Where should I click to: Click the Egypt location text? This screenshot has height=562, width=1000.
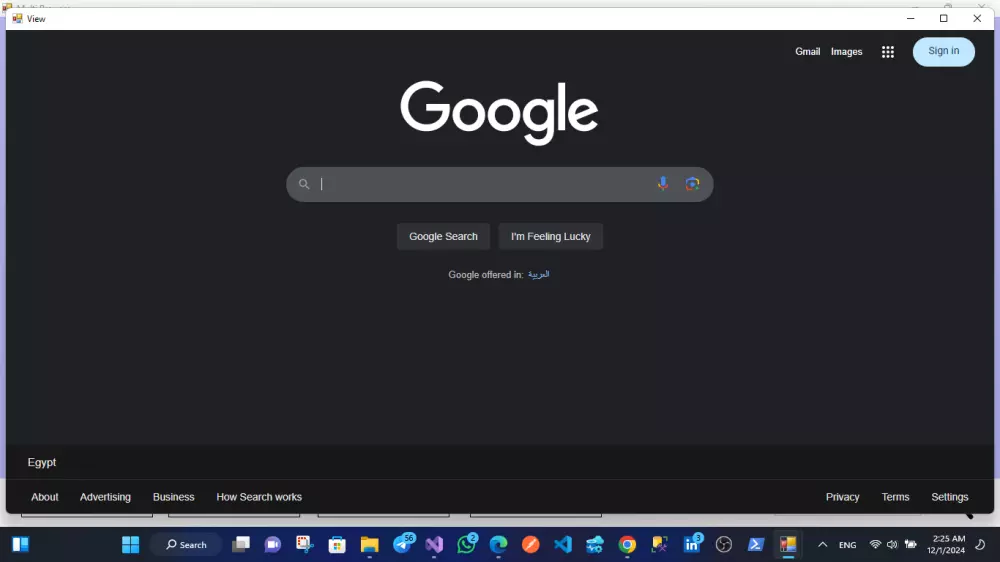(x=42, y=462)
